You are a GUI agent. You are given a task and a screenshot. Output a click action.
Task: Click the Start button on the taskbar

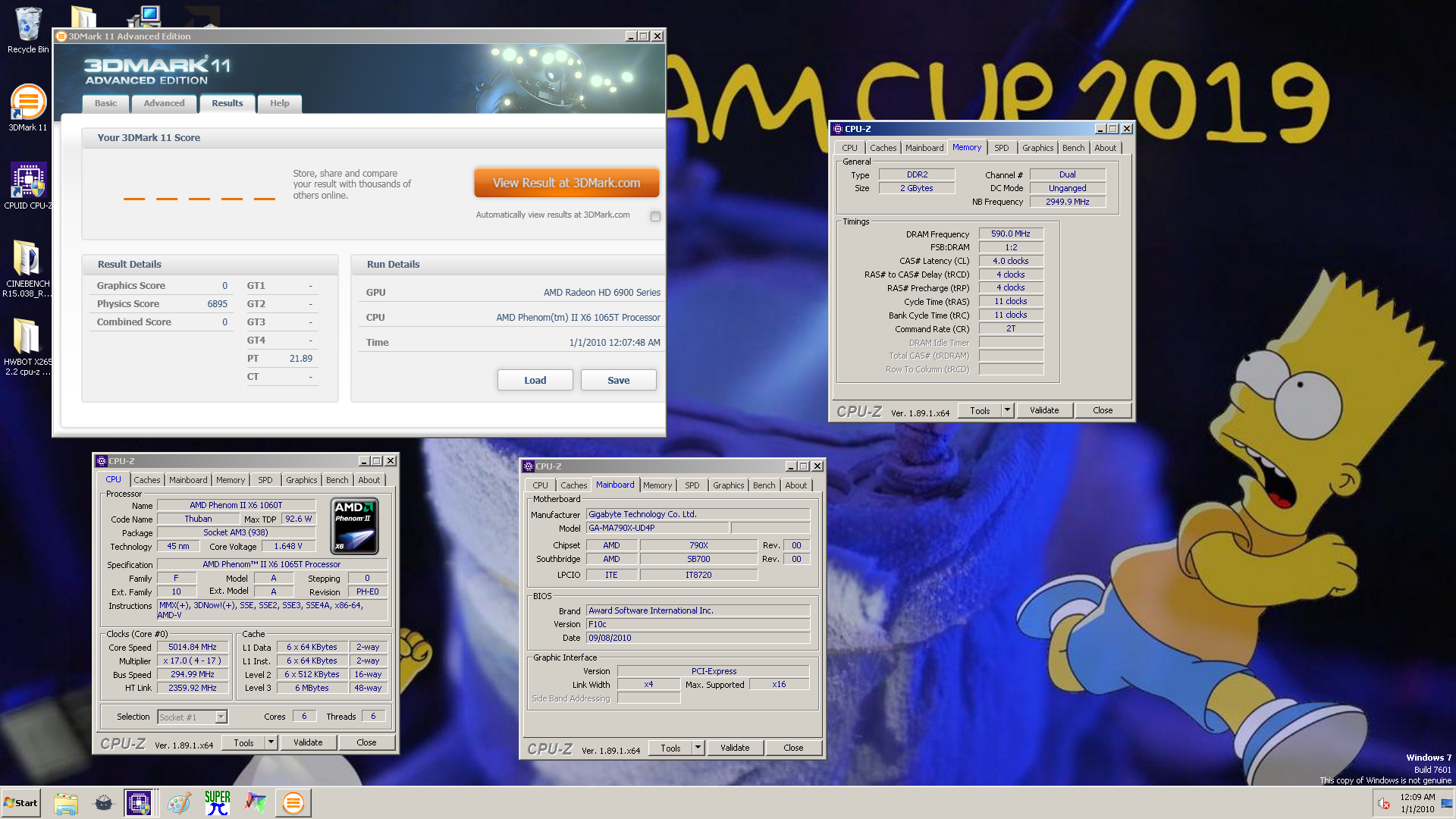point(20,803)
